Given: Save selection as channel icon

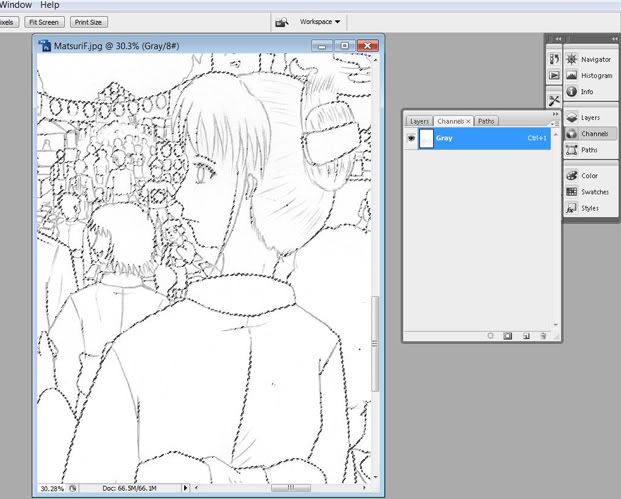Looking at the screenshot, I should 507,336.
